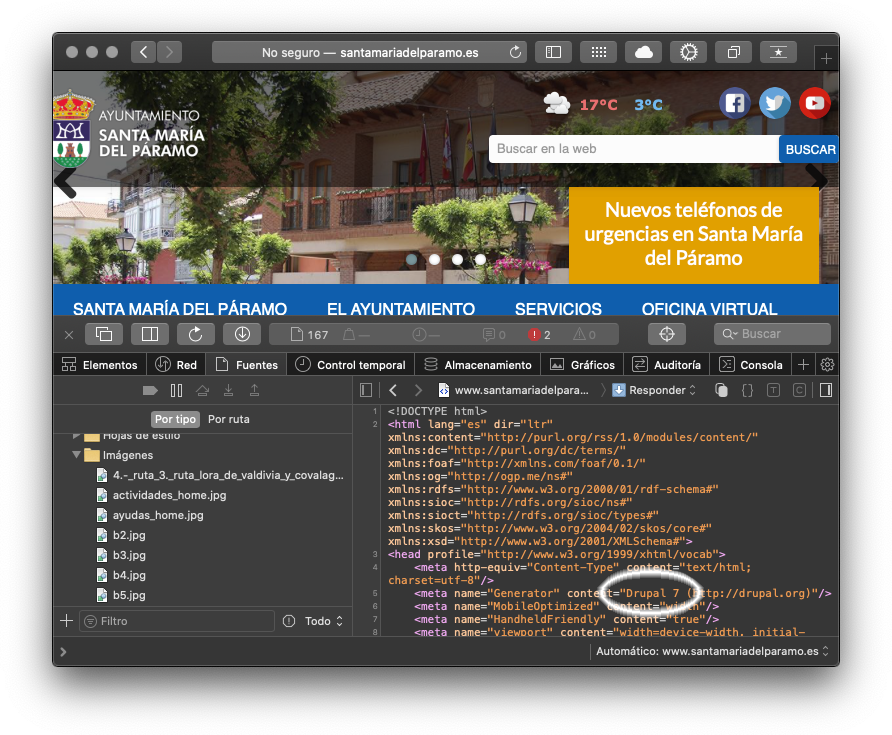Focus the Filtro input field
Screen dimensions: 892x735
[x=177, y=621]
